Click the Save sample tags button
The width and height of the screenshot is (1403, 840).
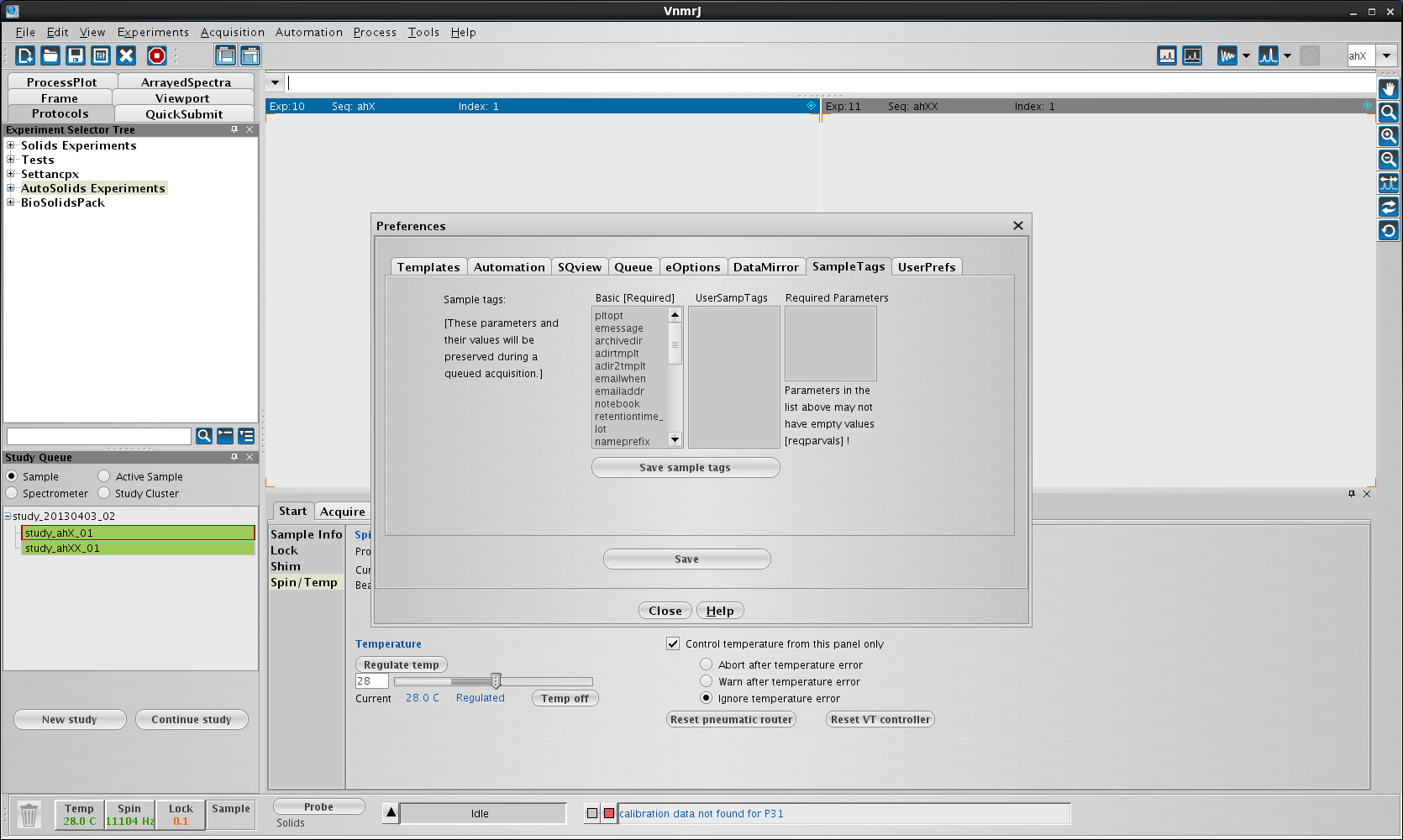click(685, 468)
